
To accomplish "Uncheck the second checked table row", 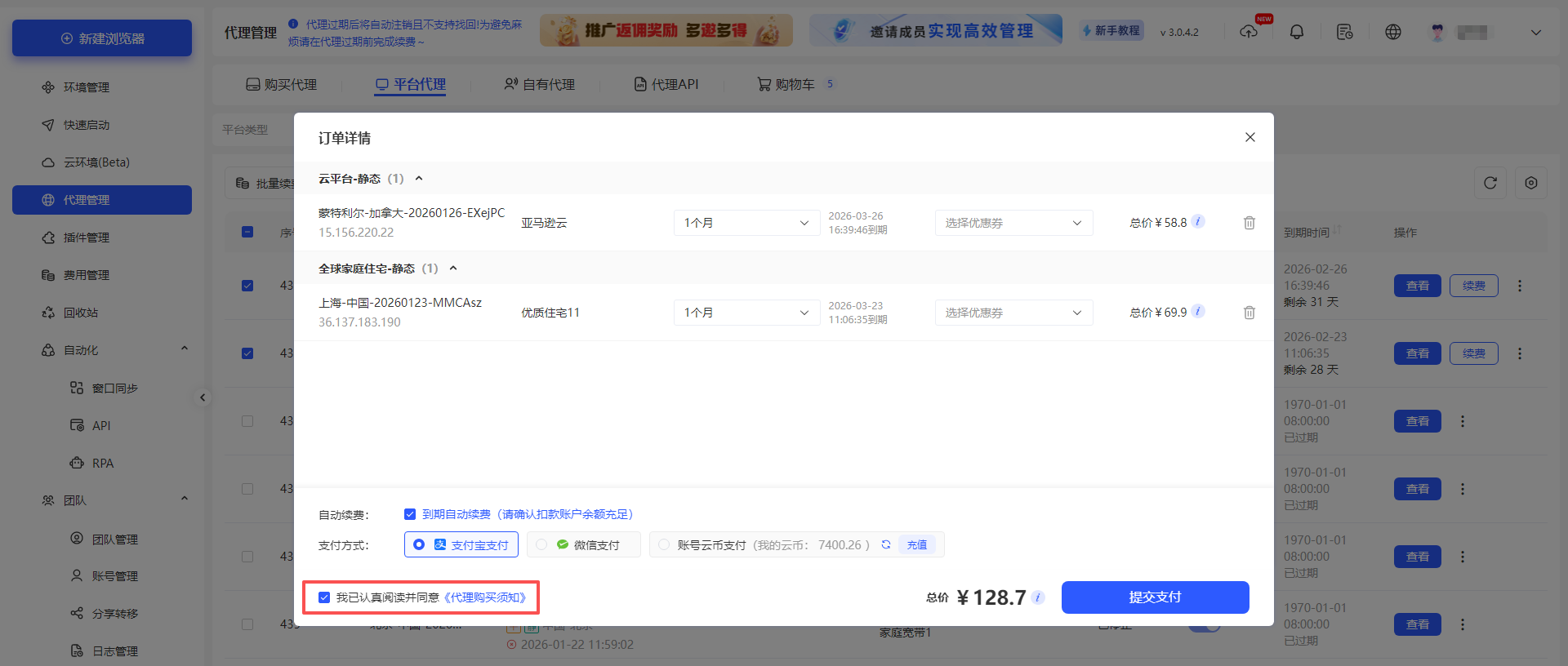I will (x=247, y=353).
